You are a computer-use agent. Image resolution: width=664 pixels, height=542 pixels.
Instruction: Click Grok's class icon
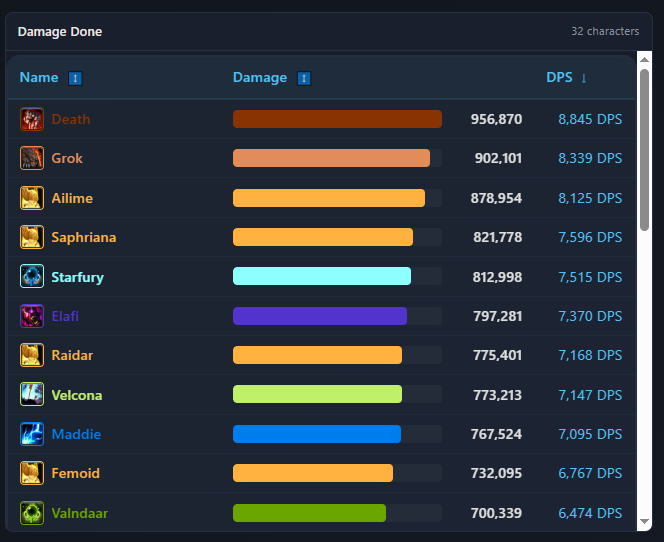point(32,158)
